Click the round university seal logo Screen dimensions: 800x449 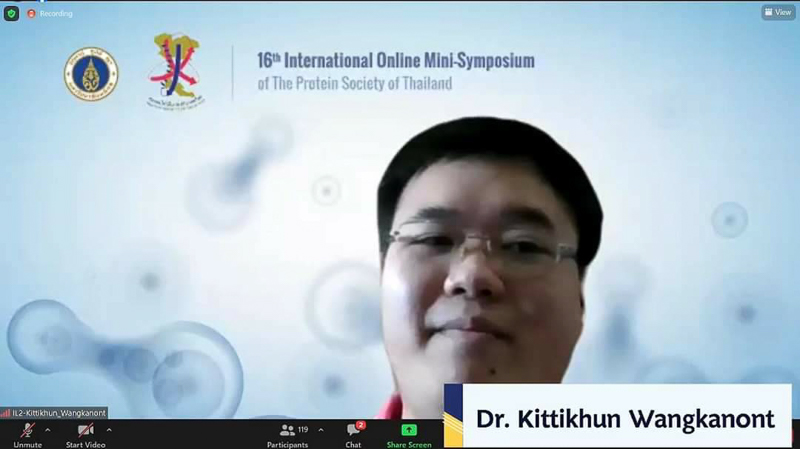pos(90,73)
